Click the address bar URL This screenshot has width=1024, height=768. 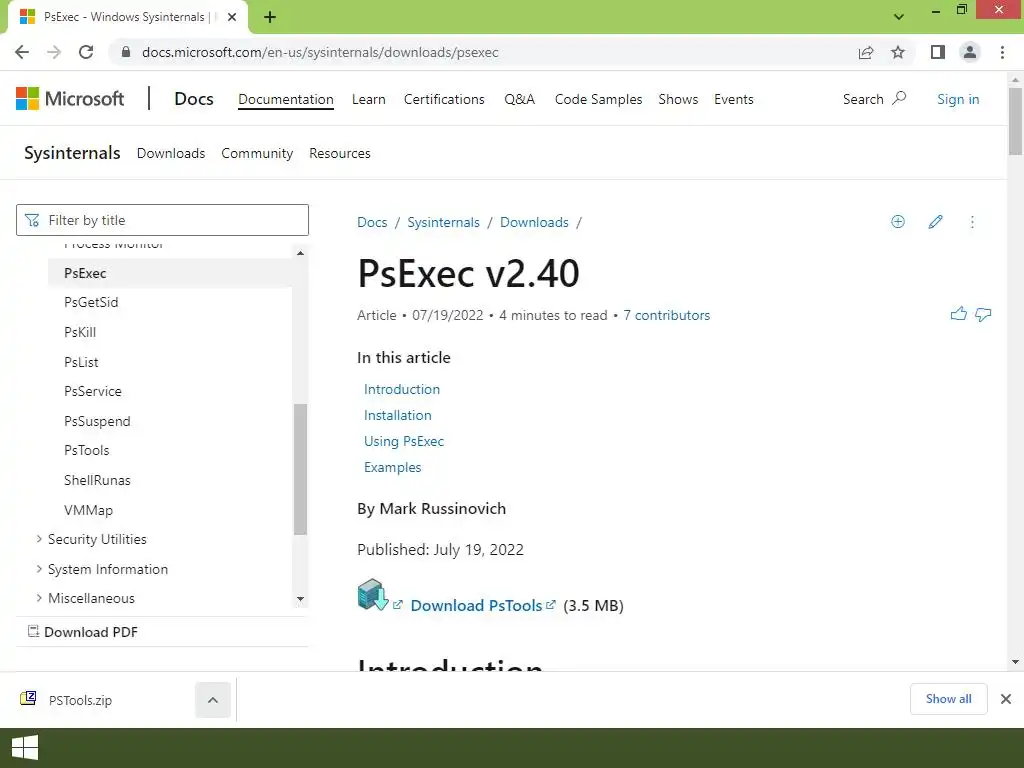[320, 52]
